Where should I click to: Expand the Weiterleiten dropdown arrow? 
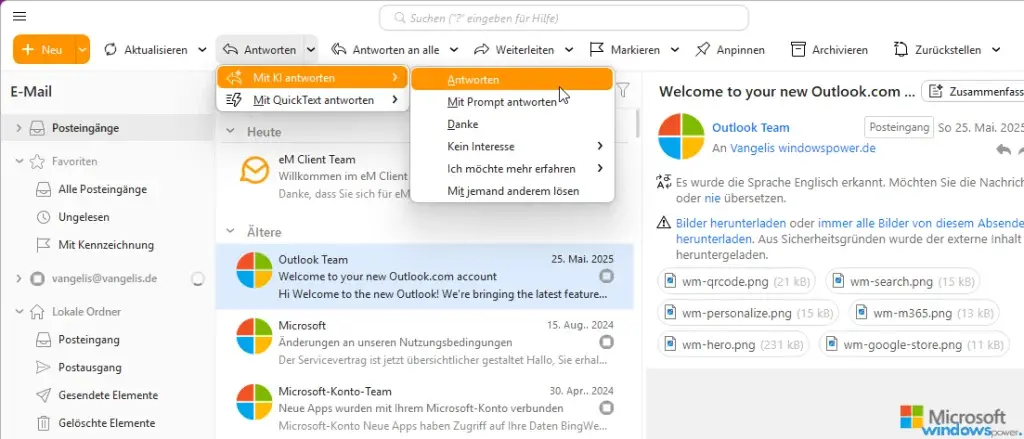[x=569, y=50]
